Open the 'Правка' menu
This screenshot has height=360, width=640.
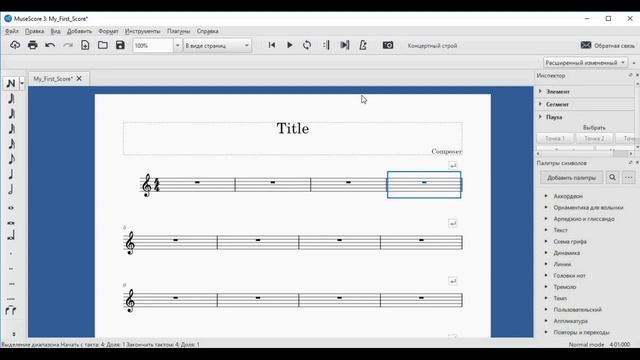coord(34,31)
